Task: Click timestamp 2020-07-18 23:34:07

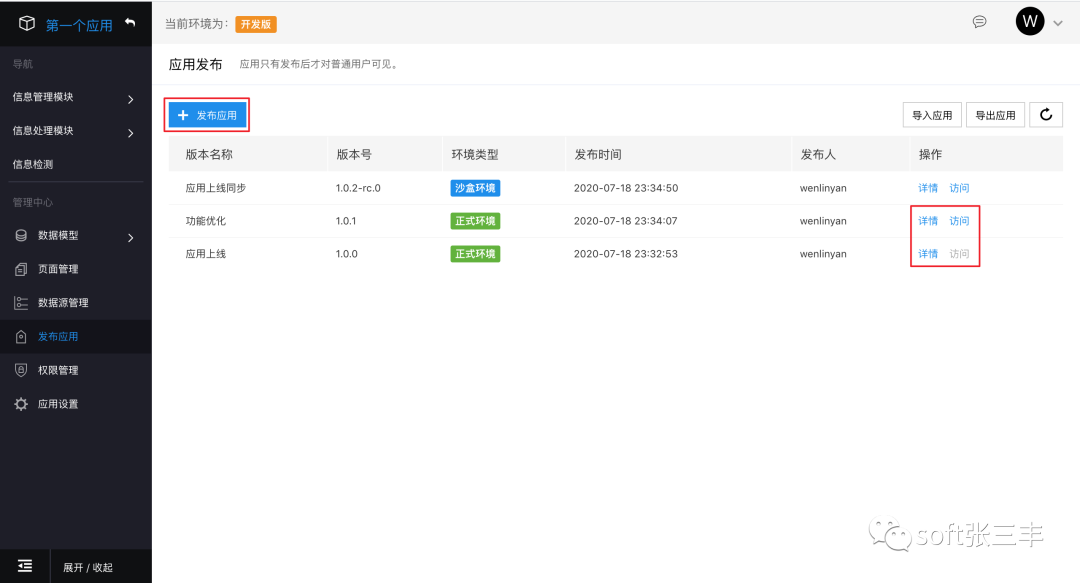Action: tap(625, 221)
